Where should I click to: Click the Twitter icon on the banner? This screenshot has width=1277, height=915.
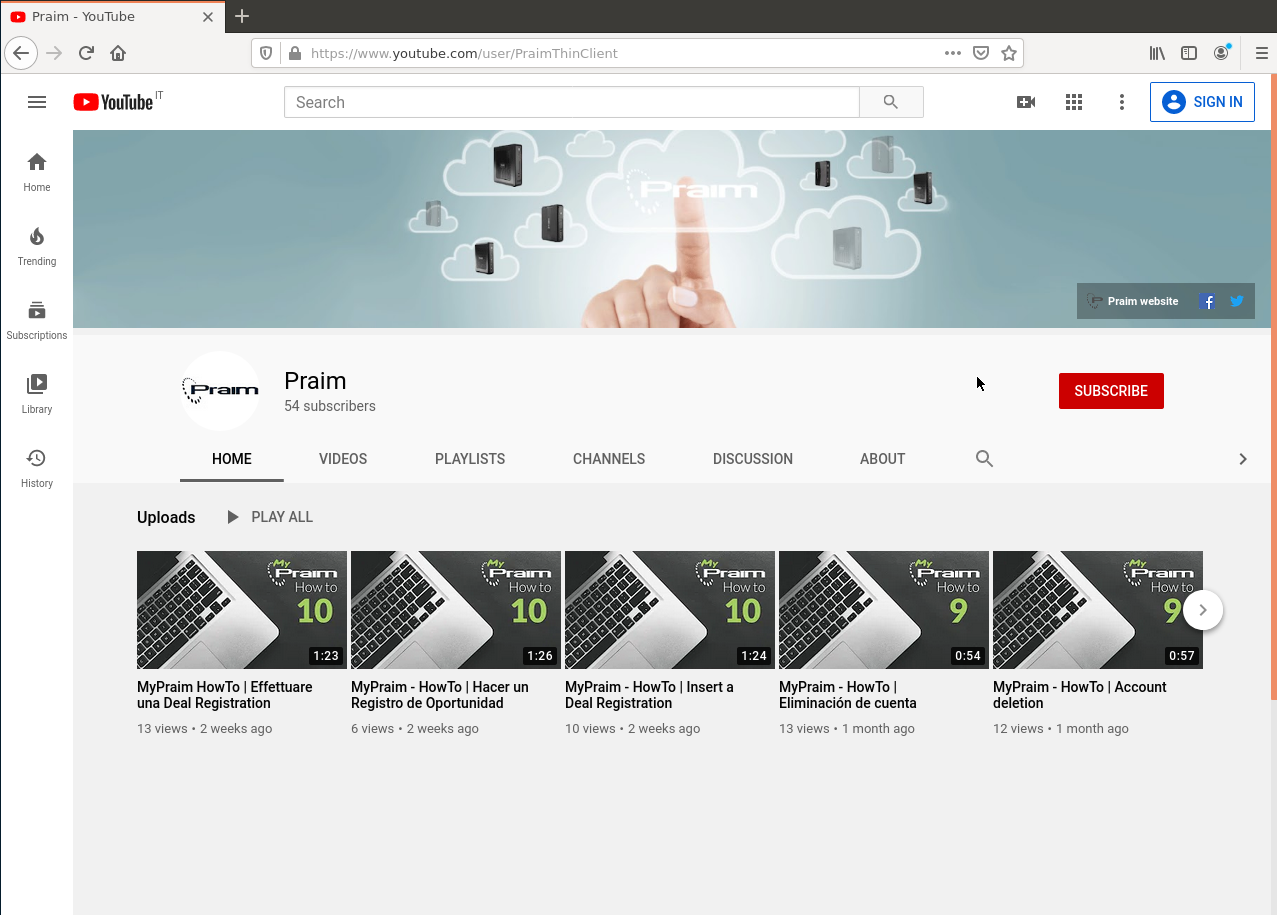click(x=1237, y=301)
